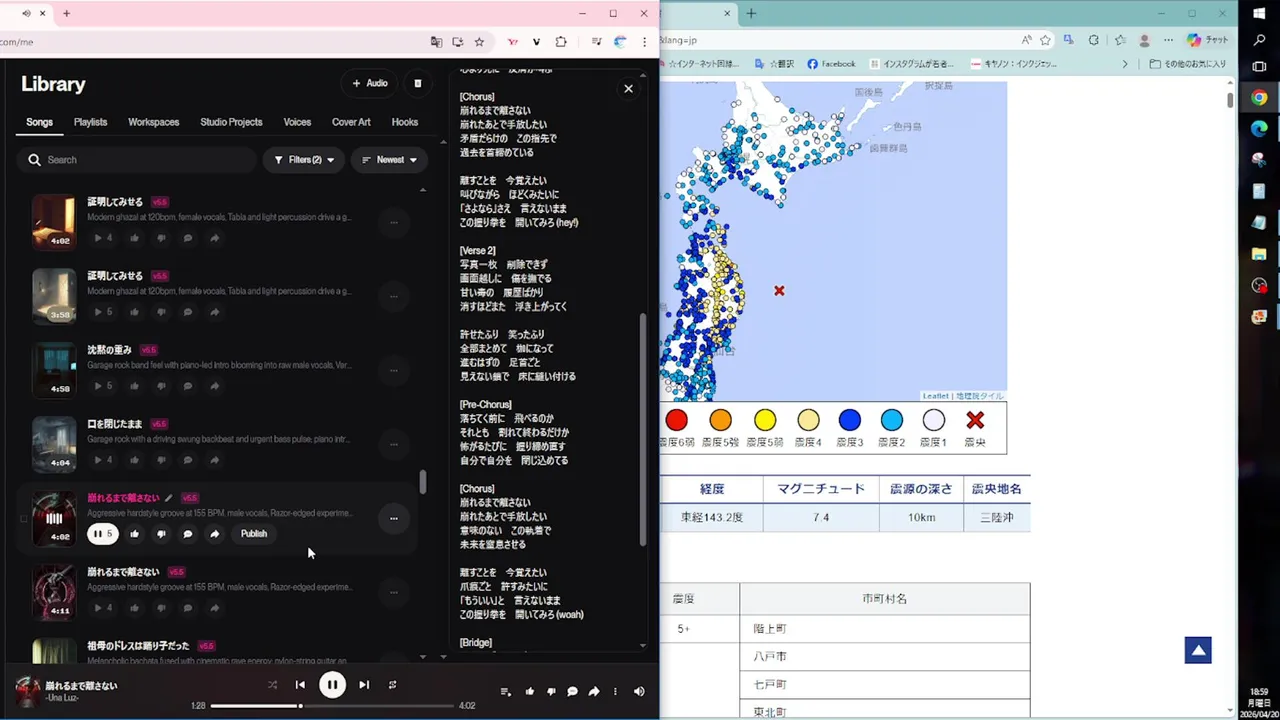Screen dimensions: 1280x720
Task: Dislike the 口を閉じたまま song
Action: [161, 460]
